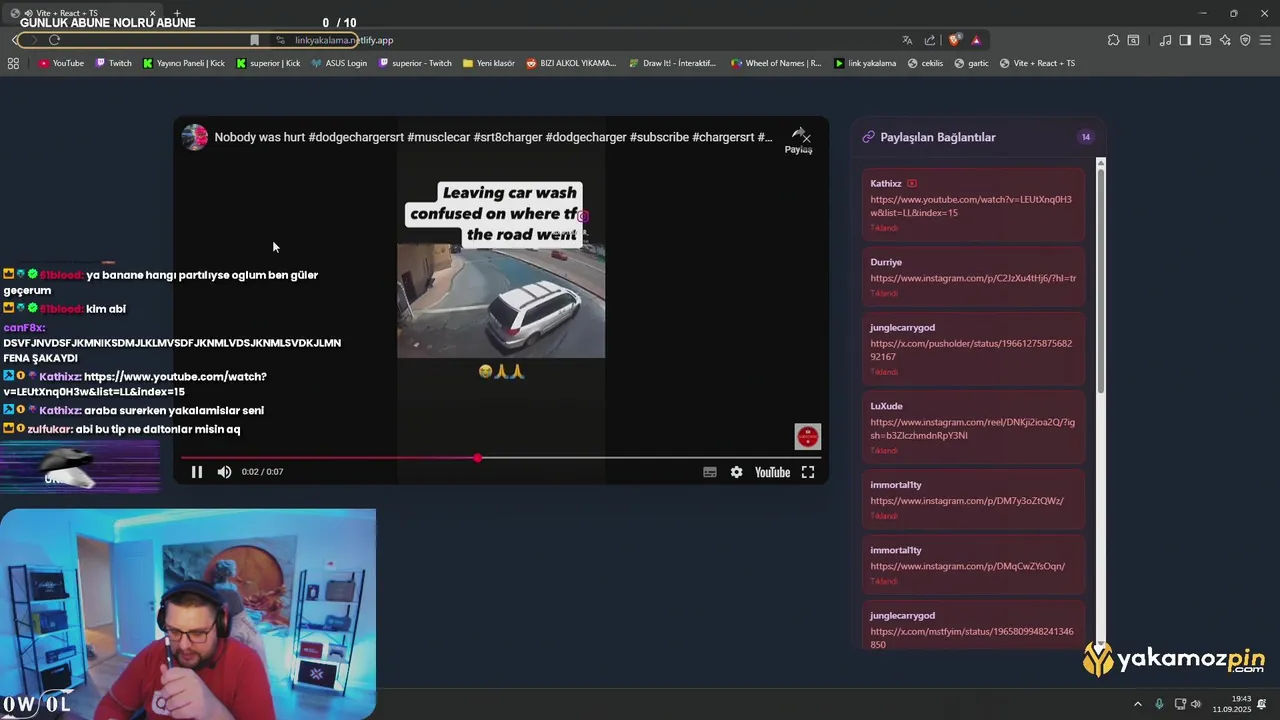Open the 'BIZI ALKOL YIKAMA' bookmark
Screen dimensions: 1280x720
(571, 63)
